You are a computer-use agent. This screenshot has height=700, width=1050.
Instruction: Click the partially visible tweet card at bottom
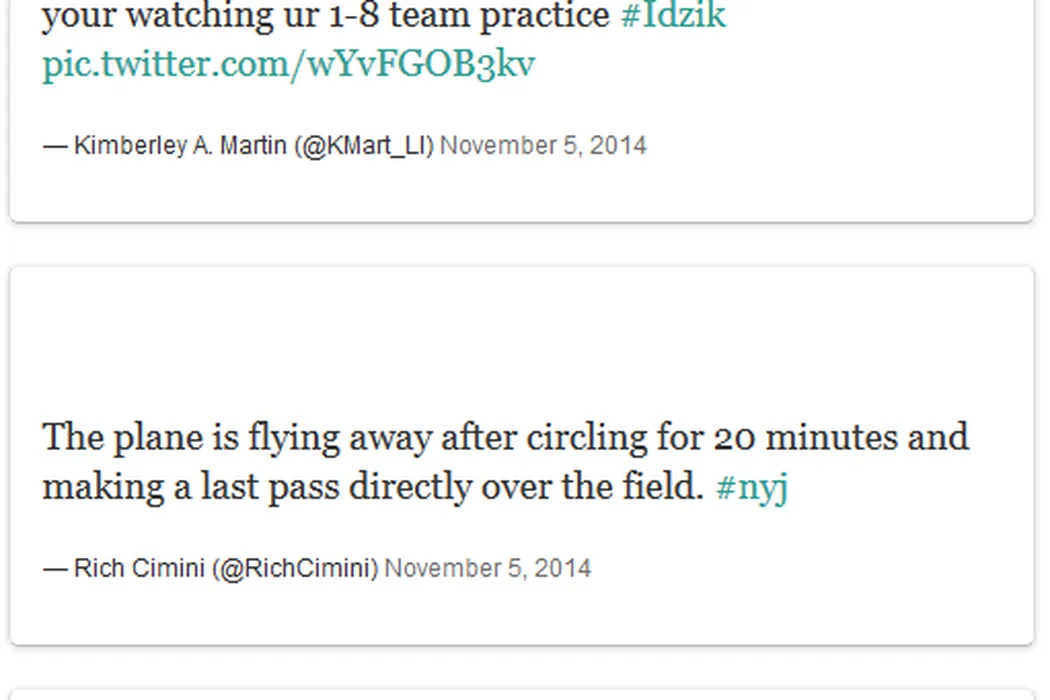pyautogui.click(x=520, y=693)
